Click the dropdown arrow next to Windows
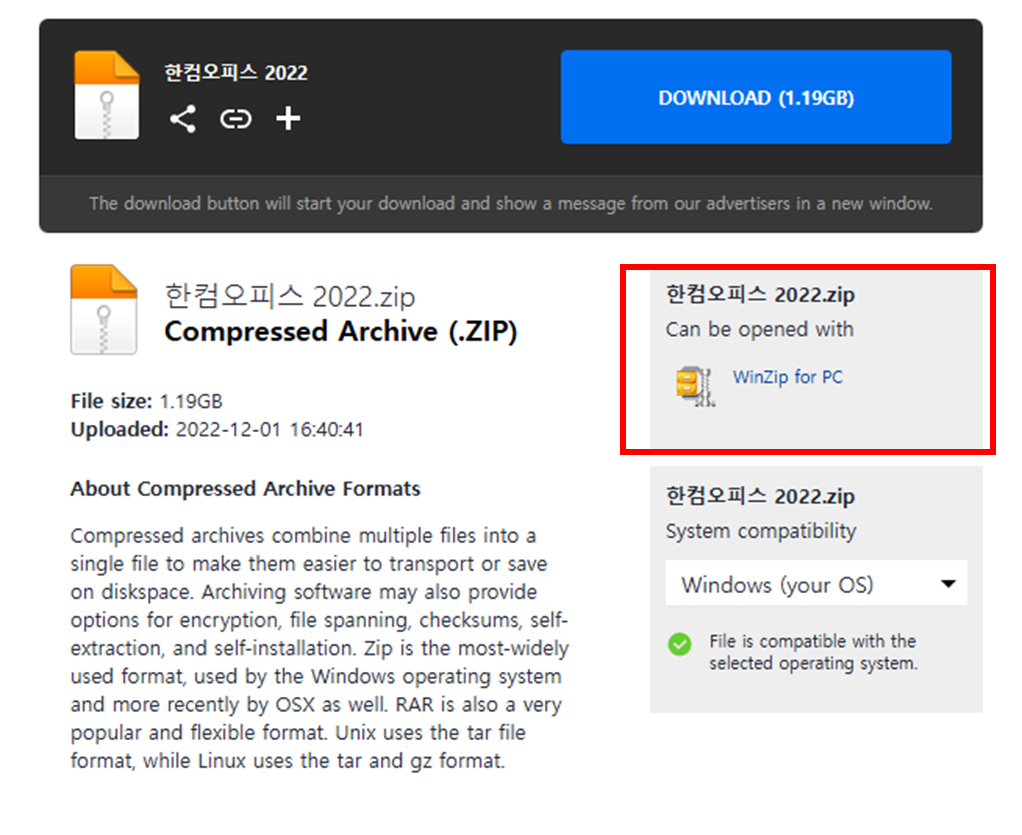This screenshot has height=835, width=1022. click(949, 583)
